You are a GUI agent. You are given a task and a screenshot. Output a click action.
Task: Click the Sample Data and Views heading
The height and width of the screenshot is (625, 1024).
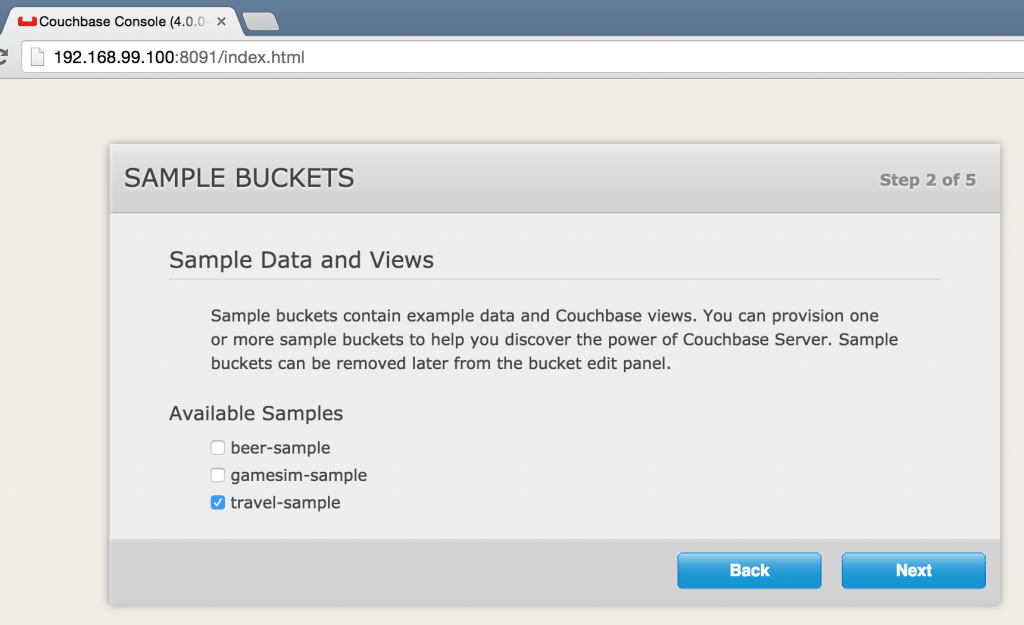point(300,260)
